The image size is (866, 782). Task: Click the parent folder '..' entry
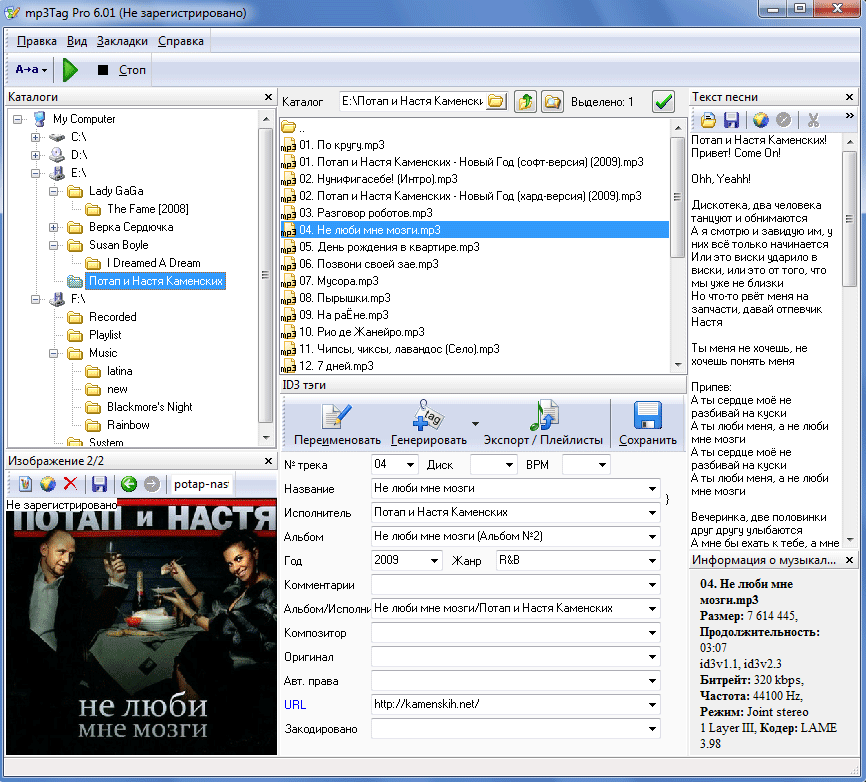[294, 128]
